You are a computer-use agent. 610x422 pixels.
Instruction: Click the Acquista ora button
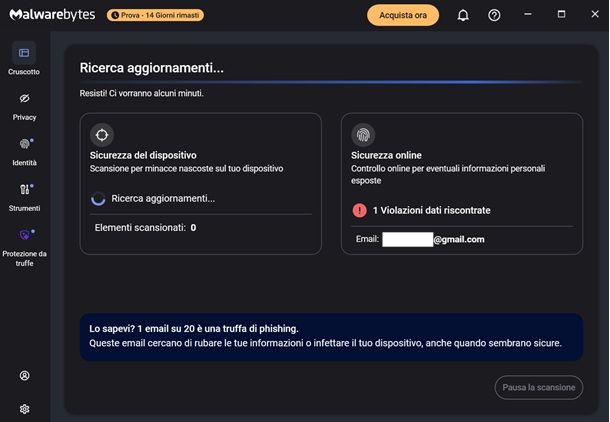[403, 15]
